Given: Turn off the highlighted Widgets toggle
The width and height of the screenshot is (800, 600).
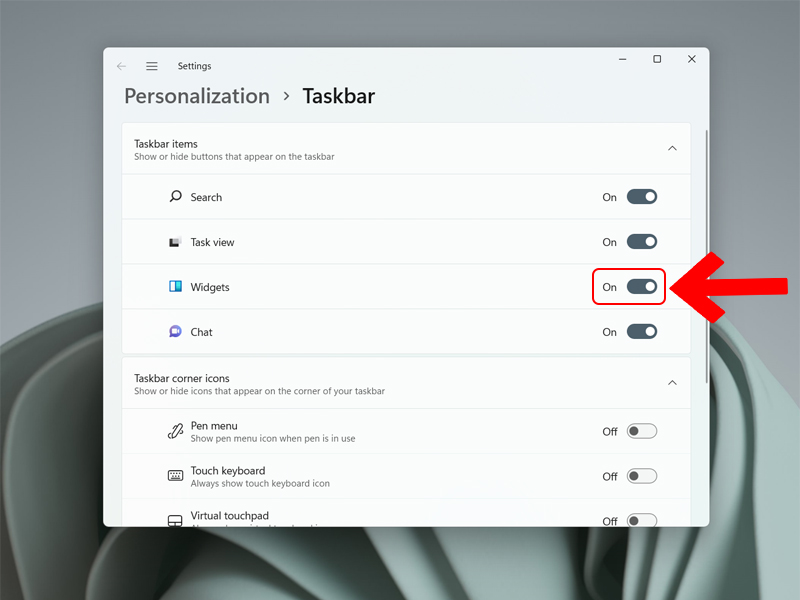Looking at the screenshot, I should point(640,287).
